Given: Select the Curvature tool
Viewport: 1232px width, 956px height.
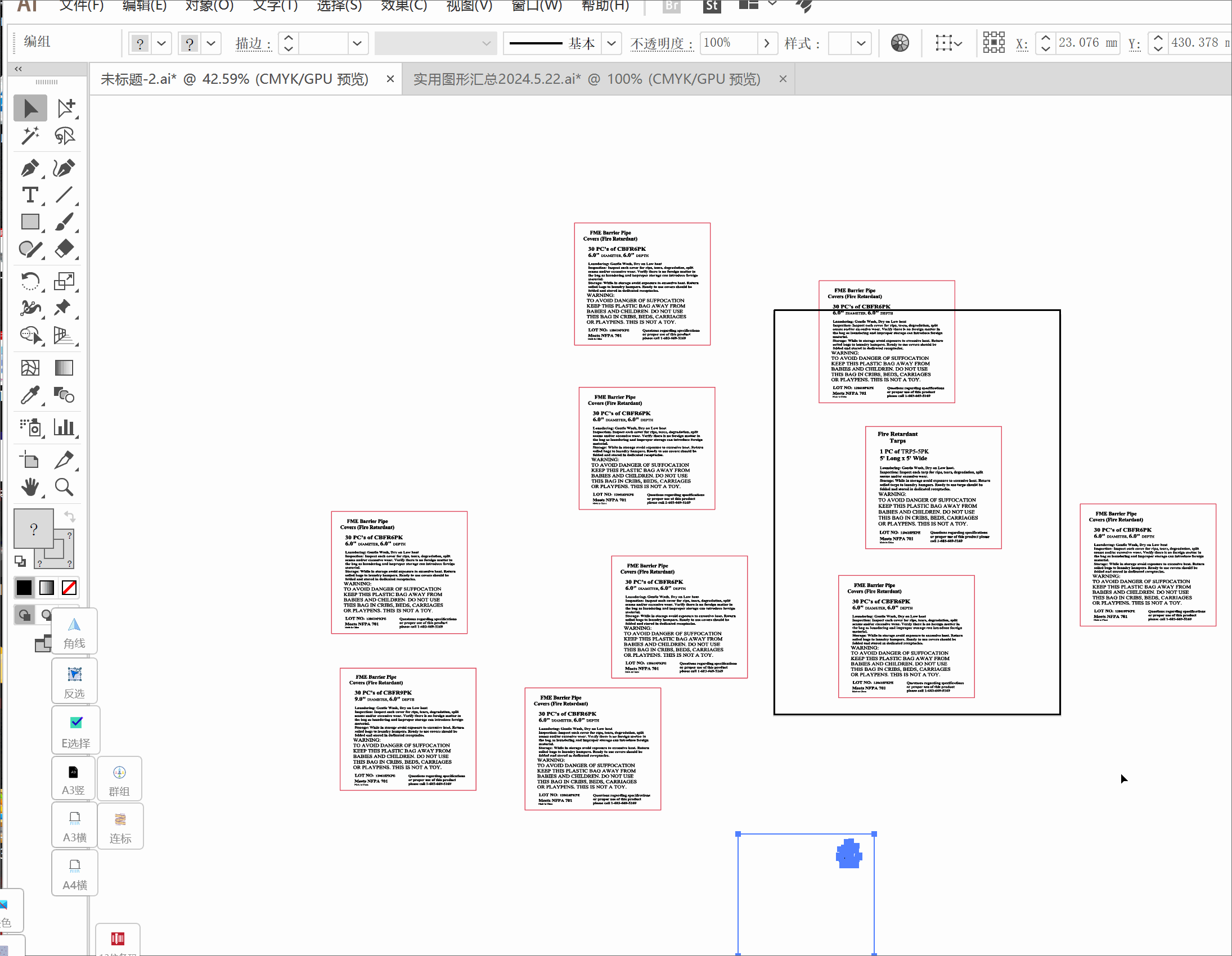Looking at the screenshot, I should (64, 168).
